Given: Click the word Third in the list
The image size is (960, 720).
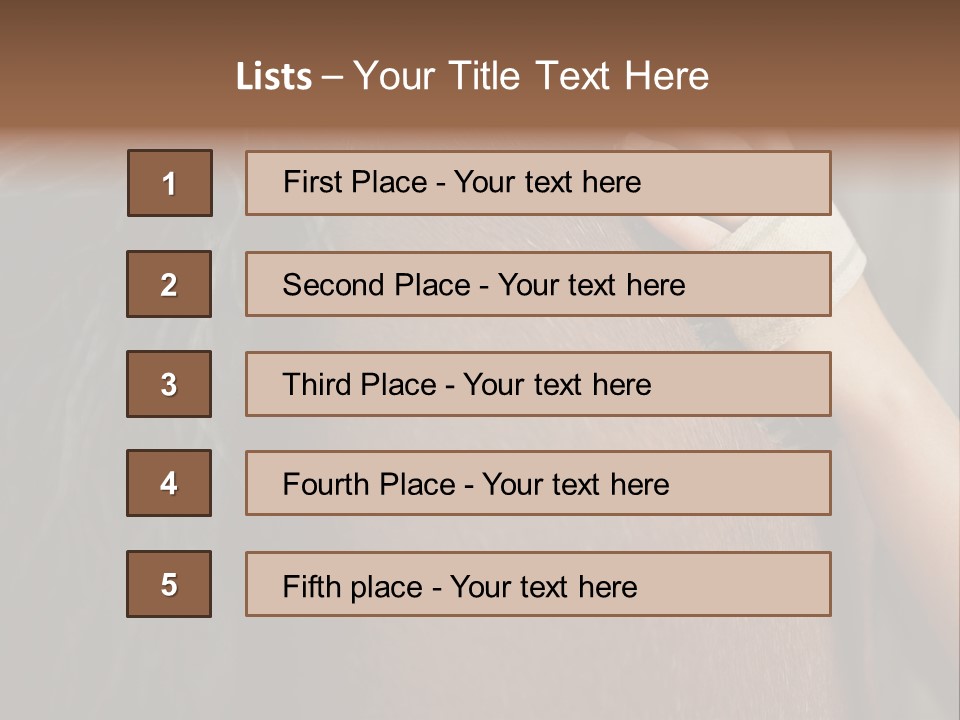Looking at the screenshot, I should click(317, 385).
